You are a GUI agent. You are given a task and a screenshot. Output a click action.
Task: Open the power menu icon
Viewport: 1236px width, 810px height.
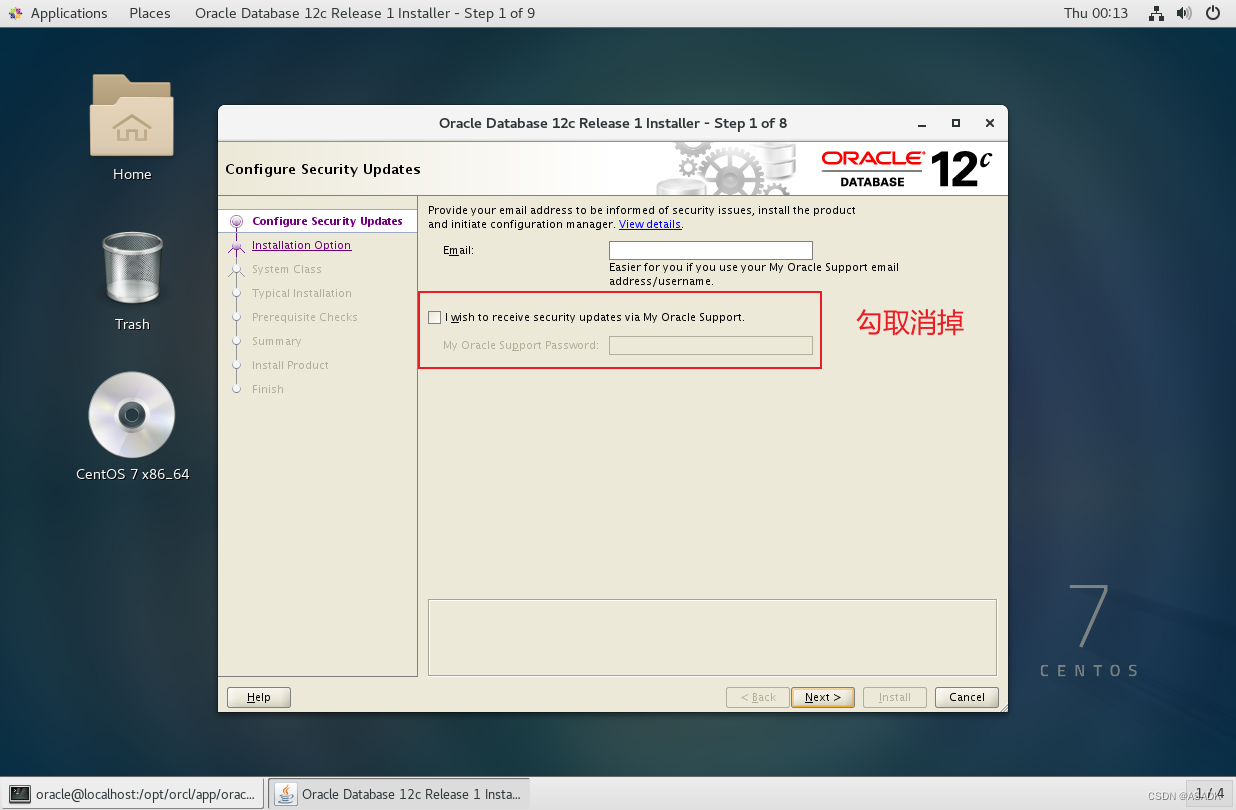pyautogui.click(x=1213, y=13)
